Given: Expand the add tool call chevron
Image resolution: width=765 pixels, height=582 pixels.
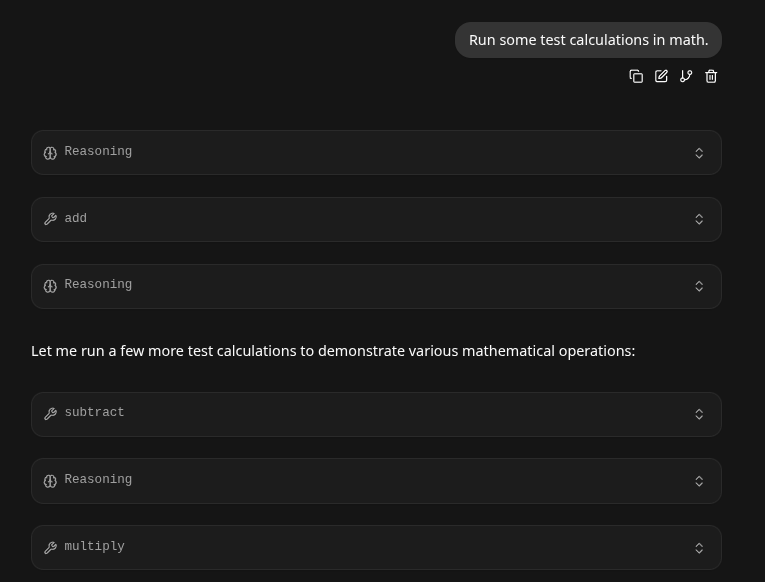Looking at the screenshot, I should pos(699,219).
